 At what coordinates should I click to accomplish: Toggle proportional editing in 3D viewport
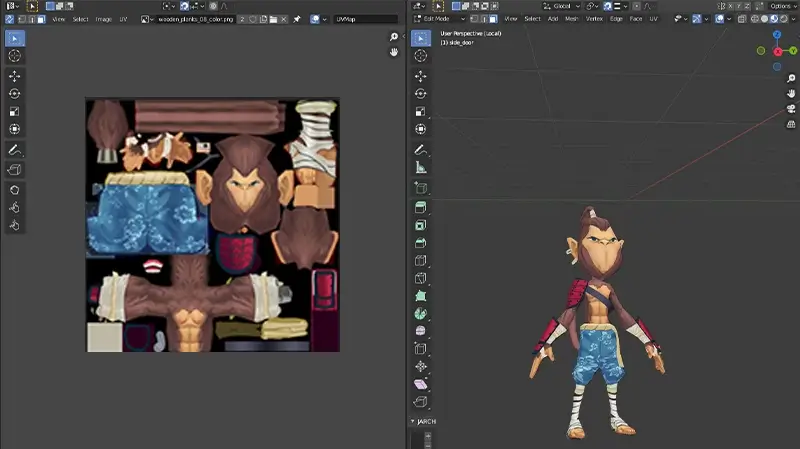click(x=636, y=6)
